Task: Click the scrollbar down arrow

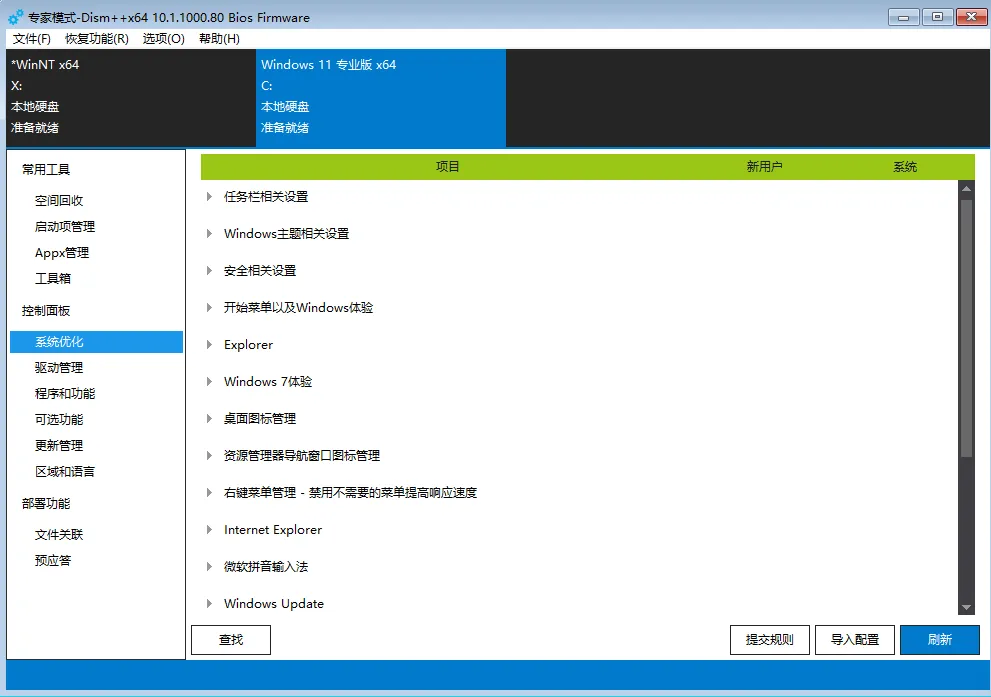Action: [x=964, y=607]
